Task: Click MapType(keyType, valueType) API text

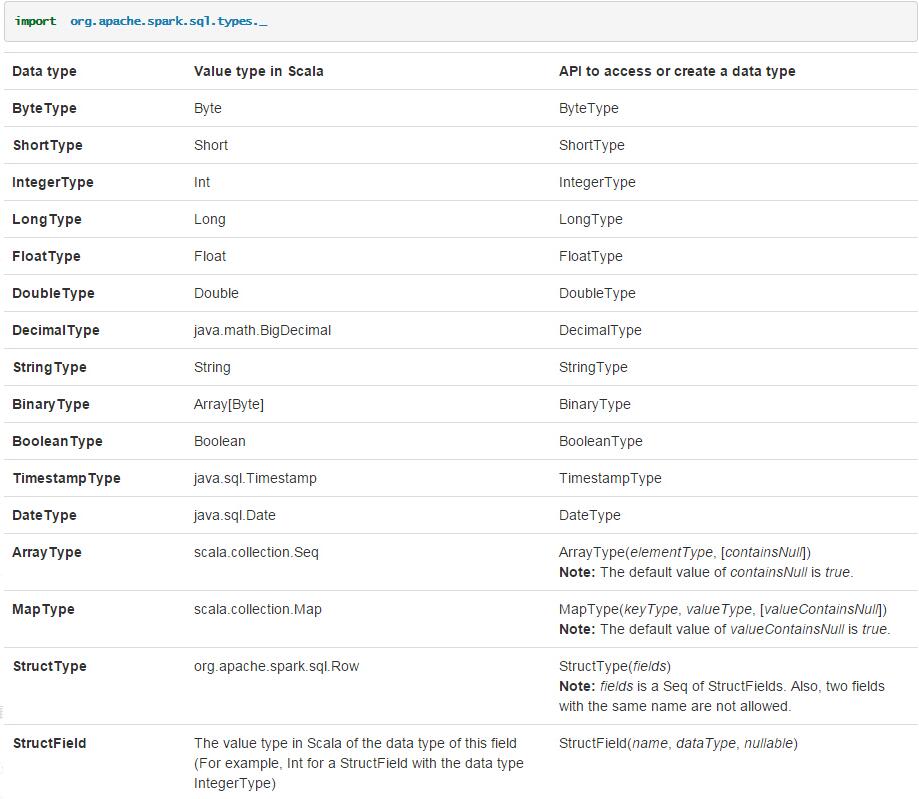Action: pyautogui.click(x=722, y=609)
